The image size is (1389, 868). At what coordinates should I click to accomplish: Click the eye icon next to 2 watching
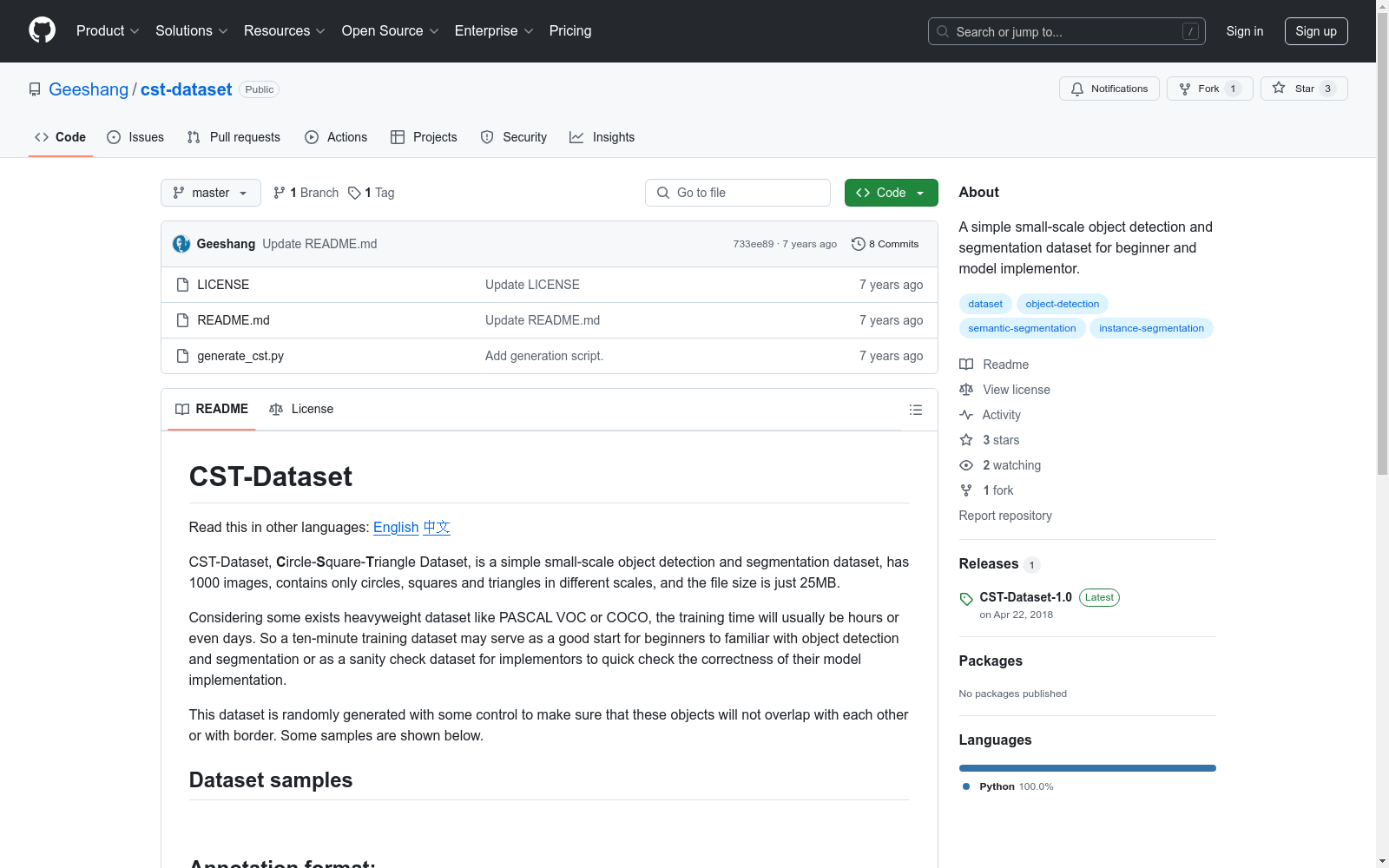966,465
